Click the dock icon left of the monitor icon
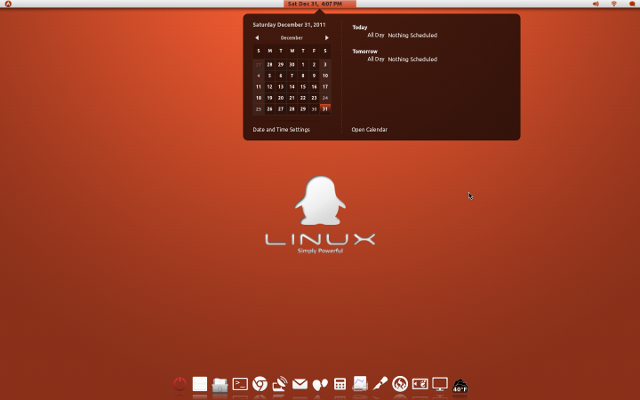The image size is (640, 400). (x=420, y=384)
